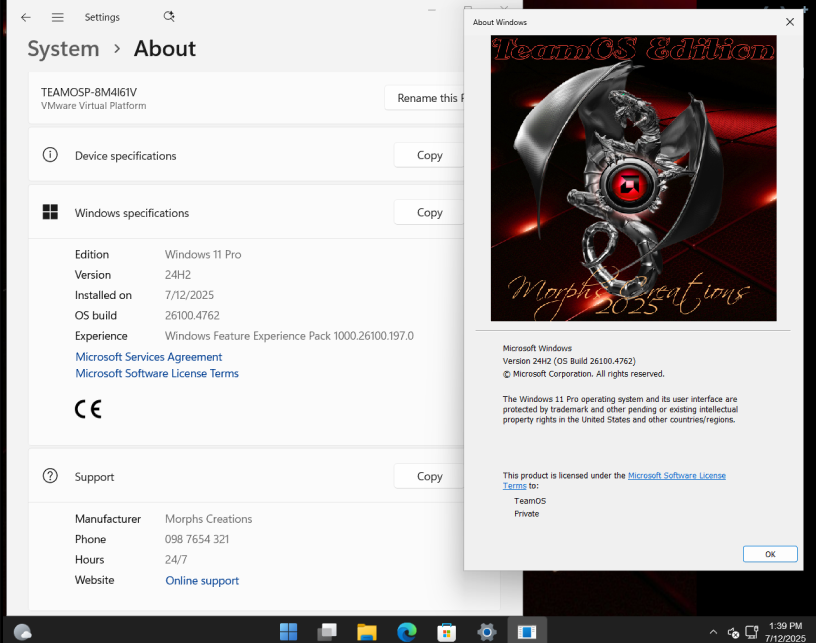Image resolution: width=816 pixels, height=643 pixels.
Task: Click the About heading in Settings
Action: tap(165, 49)
